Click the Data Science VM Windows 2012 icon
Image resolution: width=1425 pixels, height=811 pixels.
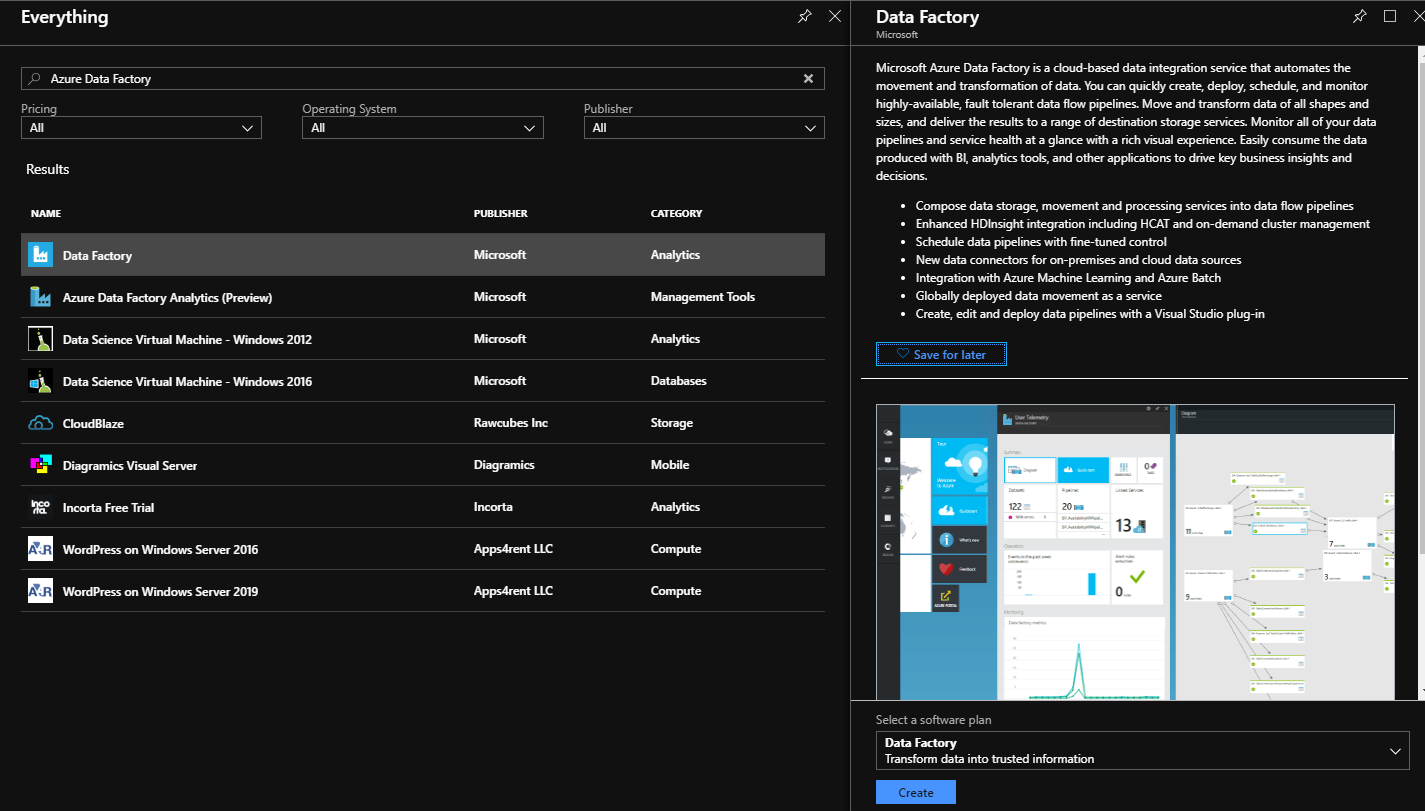click(40, 339)
